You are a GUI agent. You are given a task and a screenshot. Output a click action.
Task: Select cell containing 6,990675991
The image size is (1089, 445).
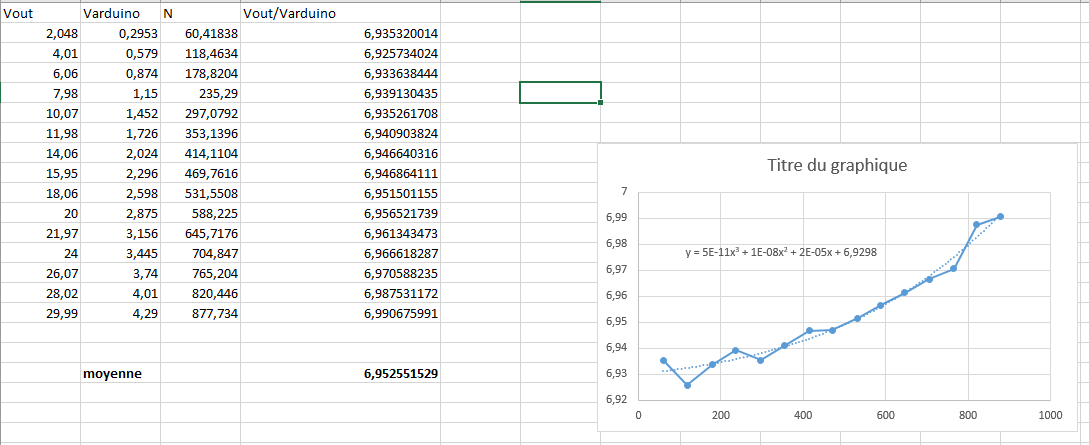click(340, 314)
